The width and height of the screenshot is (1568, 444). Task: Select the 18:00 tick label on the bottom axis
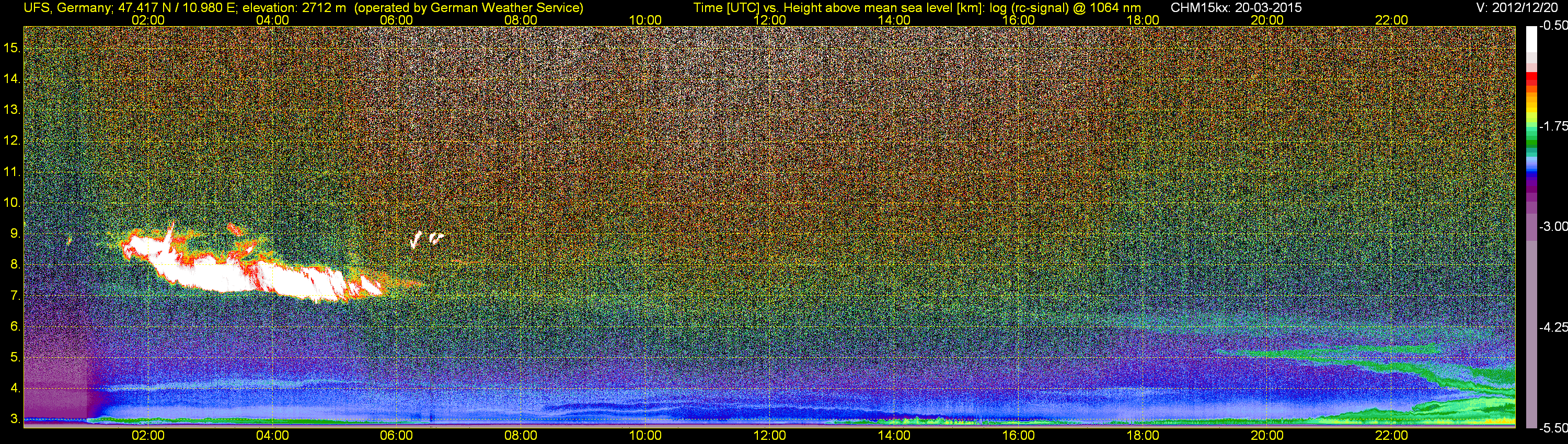(x=1143, y=436)
